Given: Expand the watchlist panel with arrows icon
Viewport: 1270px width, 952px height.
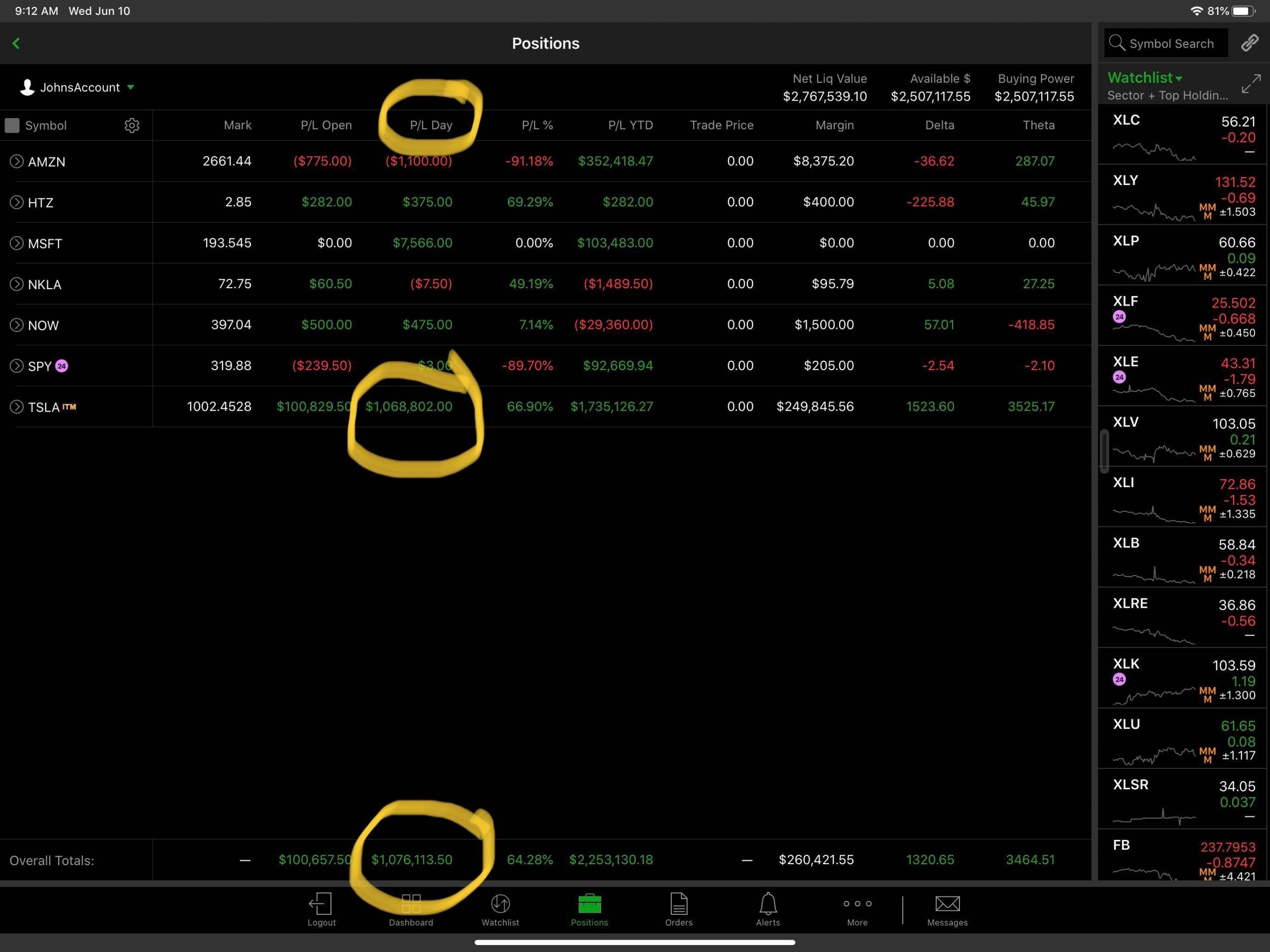Looking at the screenshot, I should (1251, 84).
